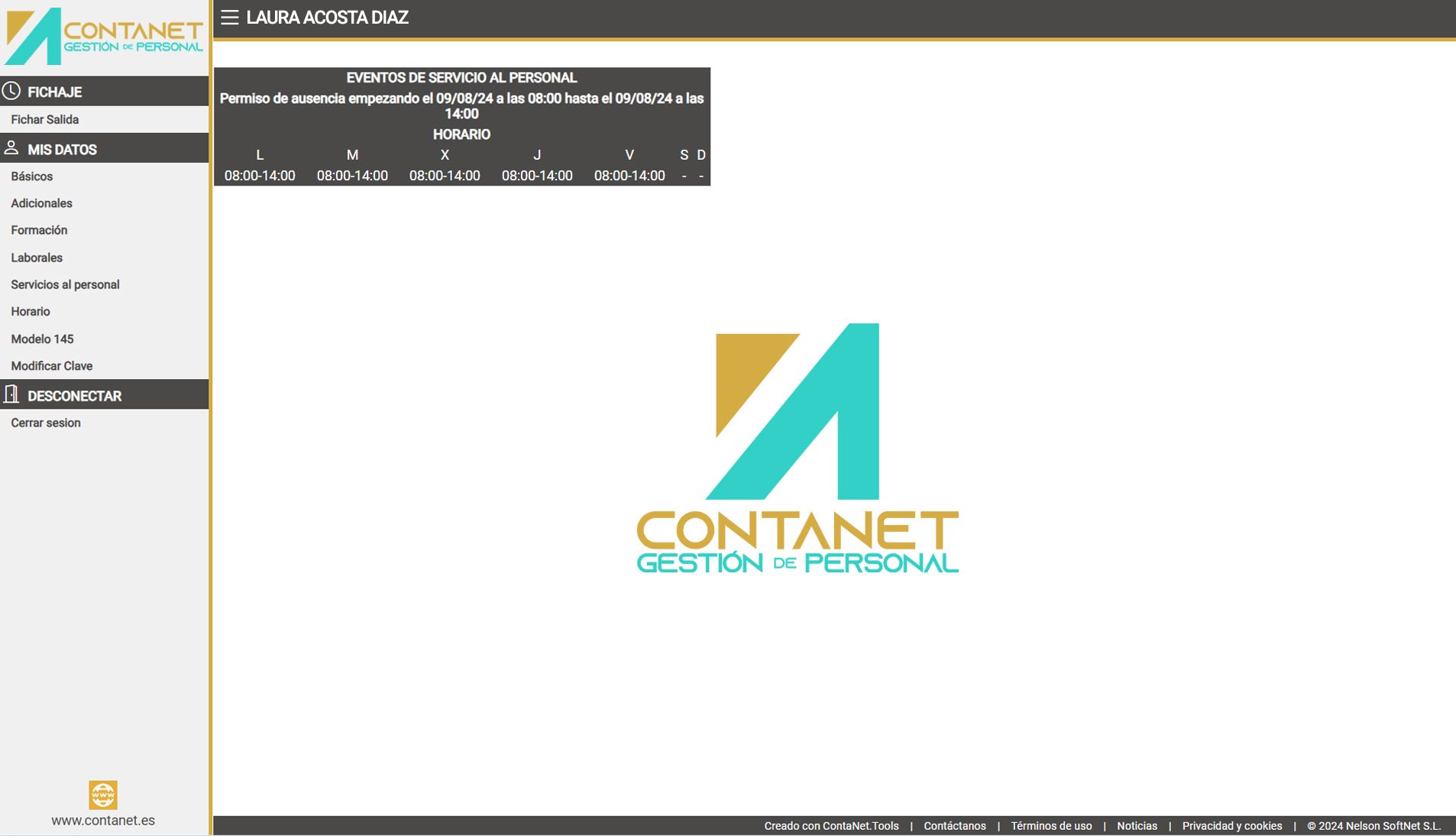
Task: Click the J day column header
Action: pyautogui.click(x=537, y=155)
